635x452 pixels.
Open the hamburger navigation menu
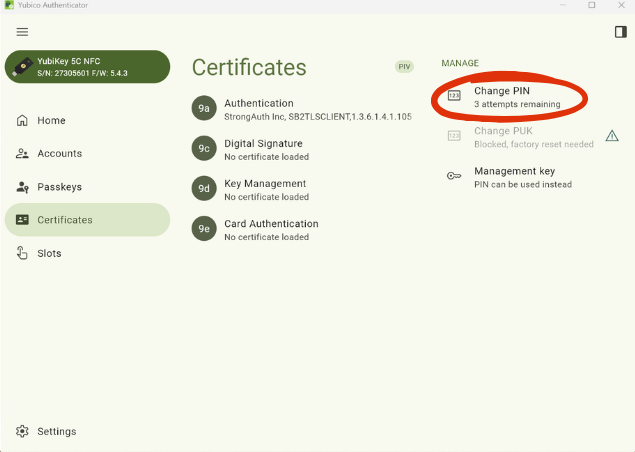point(22,32)
